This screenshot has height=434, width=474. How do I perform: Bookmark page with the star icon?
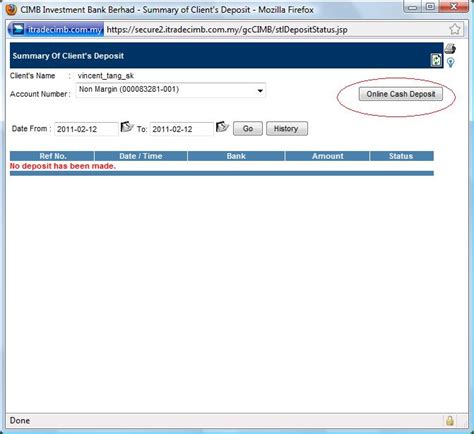455,29
